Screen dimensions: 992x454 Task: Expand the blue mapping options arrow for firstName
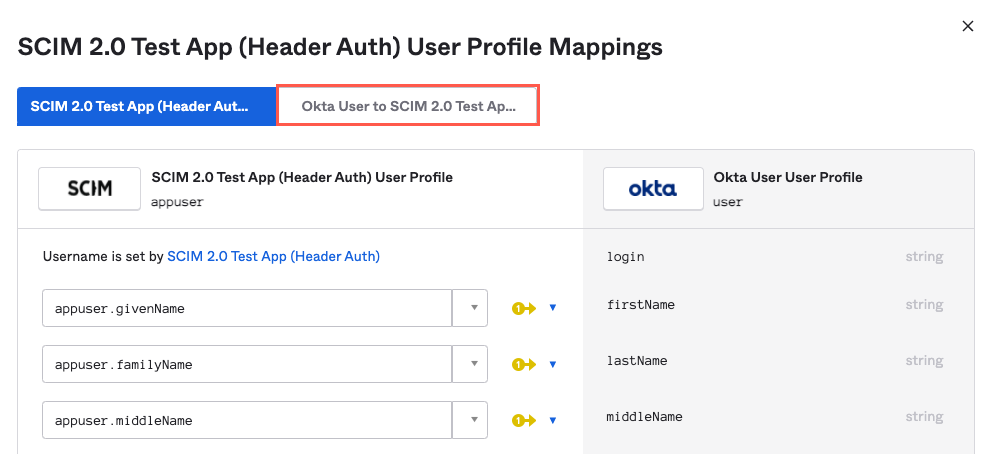[x=552, y=308]
